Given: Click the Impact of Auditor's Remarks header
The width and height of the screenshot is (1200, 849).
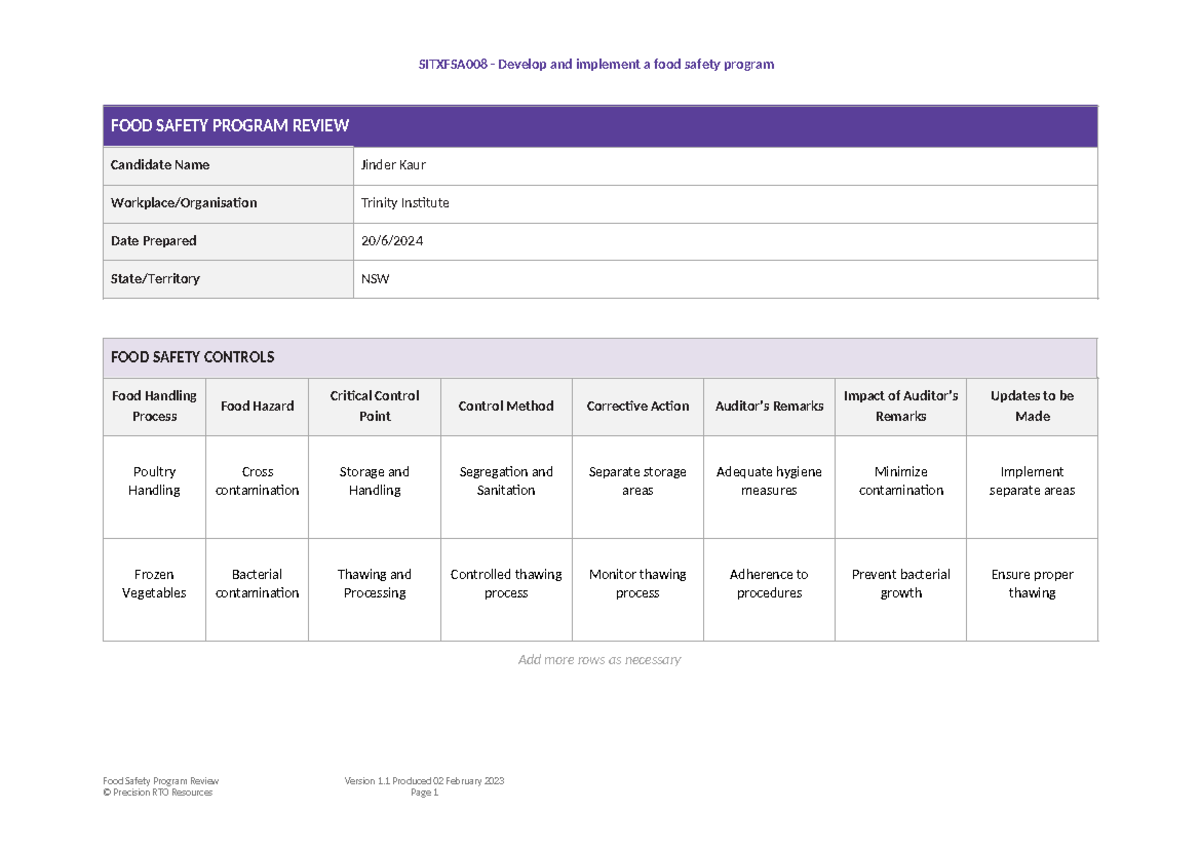Looking at the screenshot, I should tap(901, 406).
